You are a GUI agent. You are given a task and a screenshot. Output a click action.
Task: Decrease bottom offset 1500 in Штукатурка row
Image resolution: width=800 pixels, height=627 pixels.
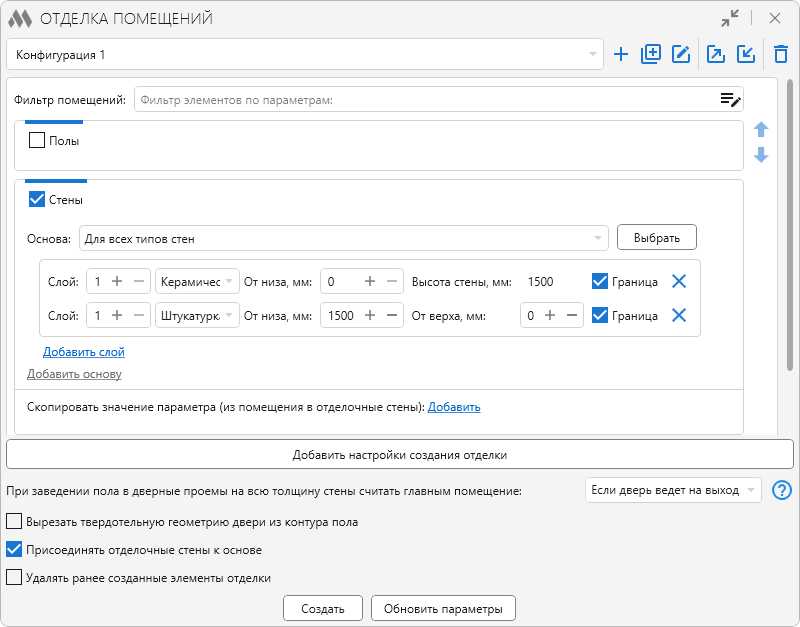point(391,315)
